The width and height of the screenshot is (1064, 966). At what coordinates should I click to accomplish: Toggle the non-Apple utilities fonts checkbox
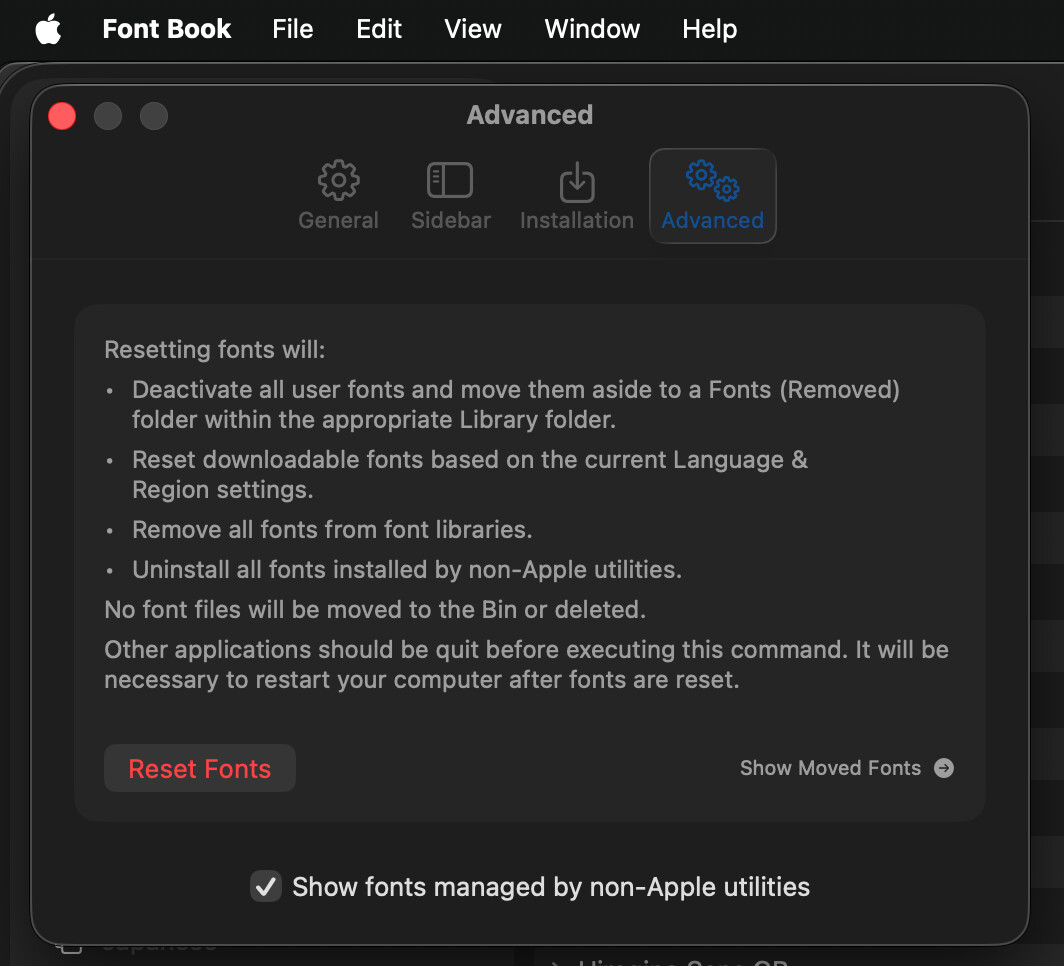pyautogui.click(x=265, y=886)
